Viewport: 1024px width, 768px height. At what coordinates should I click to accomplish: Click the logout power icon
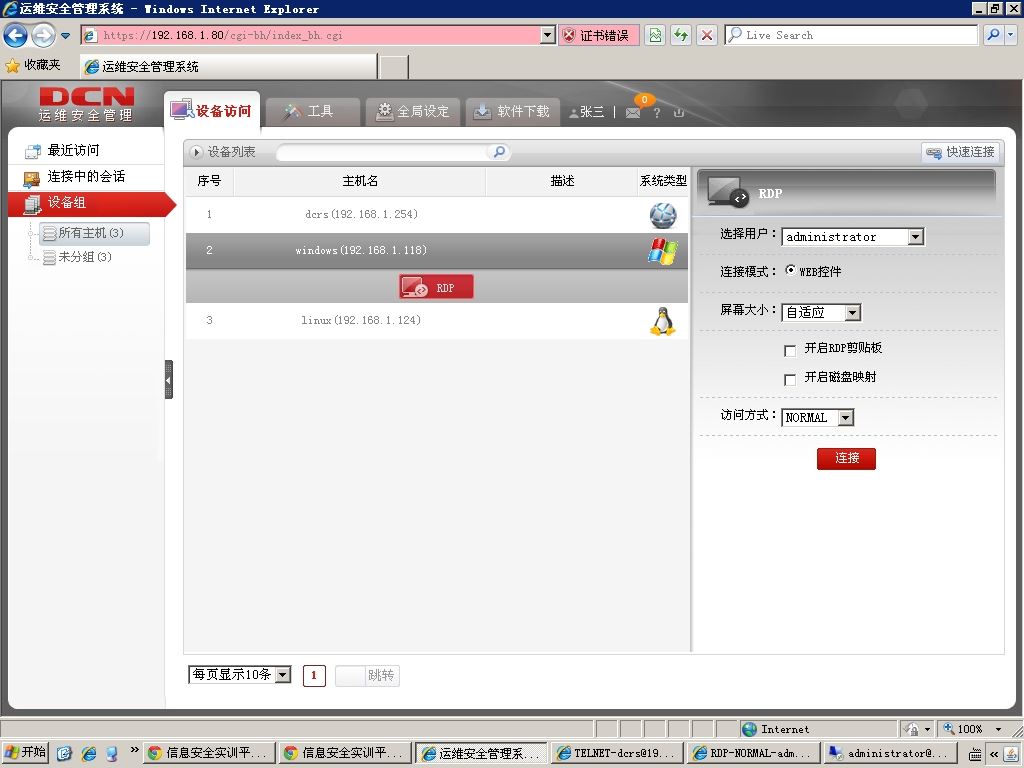[679, 112]
